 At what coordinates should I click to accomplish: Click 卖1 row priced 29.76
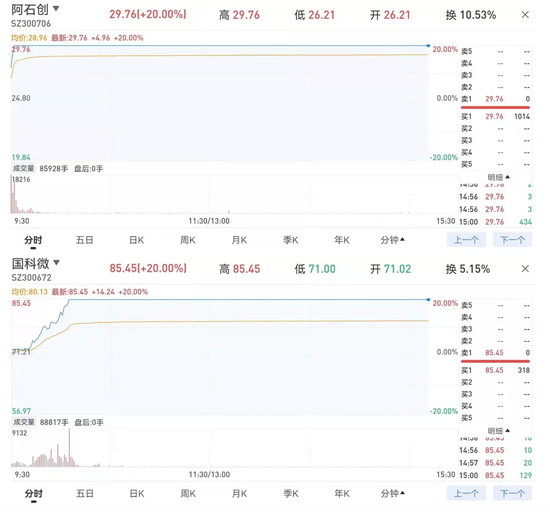click(x=495, y=99)
